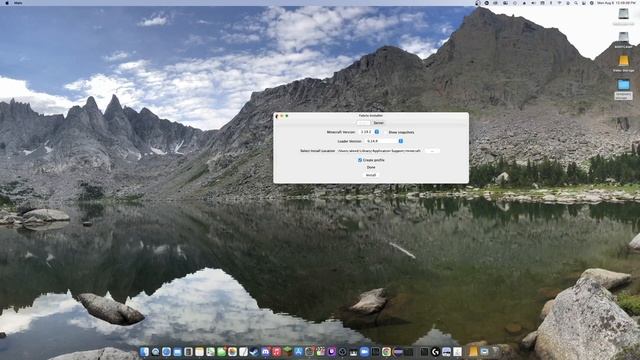Open Bluetooth menu in the menu bar
This screenshot has height=360, width=640.
tap(551, 3)
